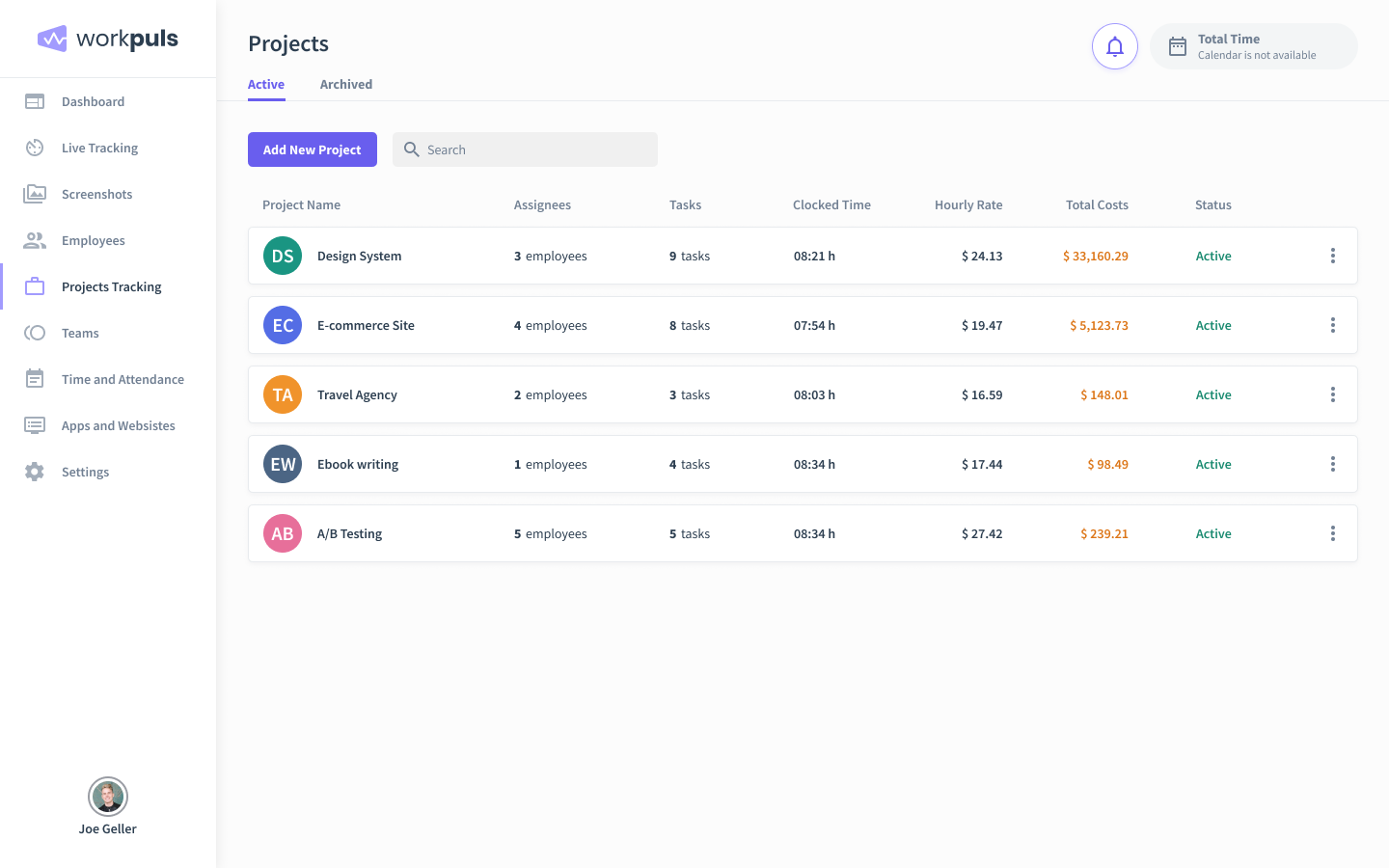
Task: Open Apps and Websites
Action: (35, 425)
